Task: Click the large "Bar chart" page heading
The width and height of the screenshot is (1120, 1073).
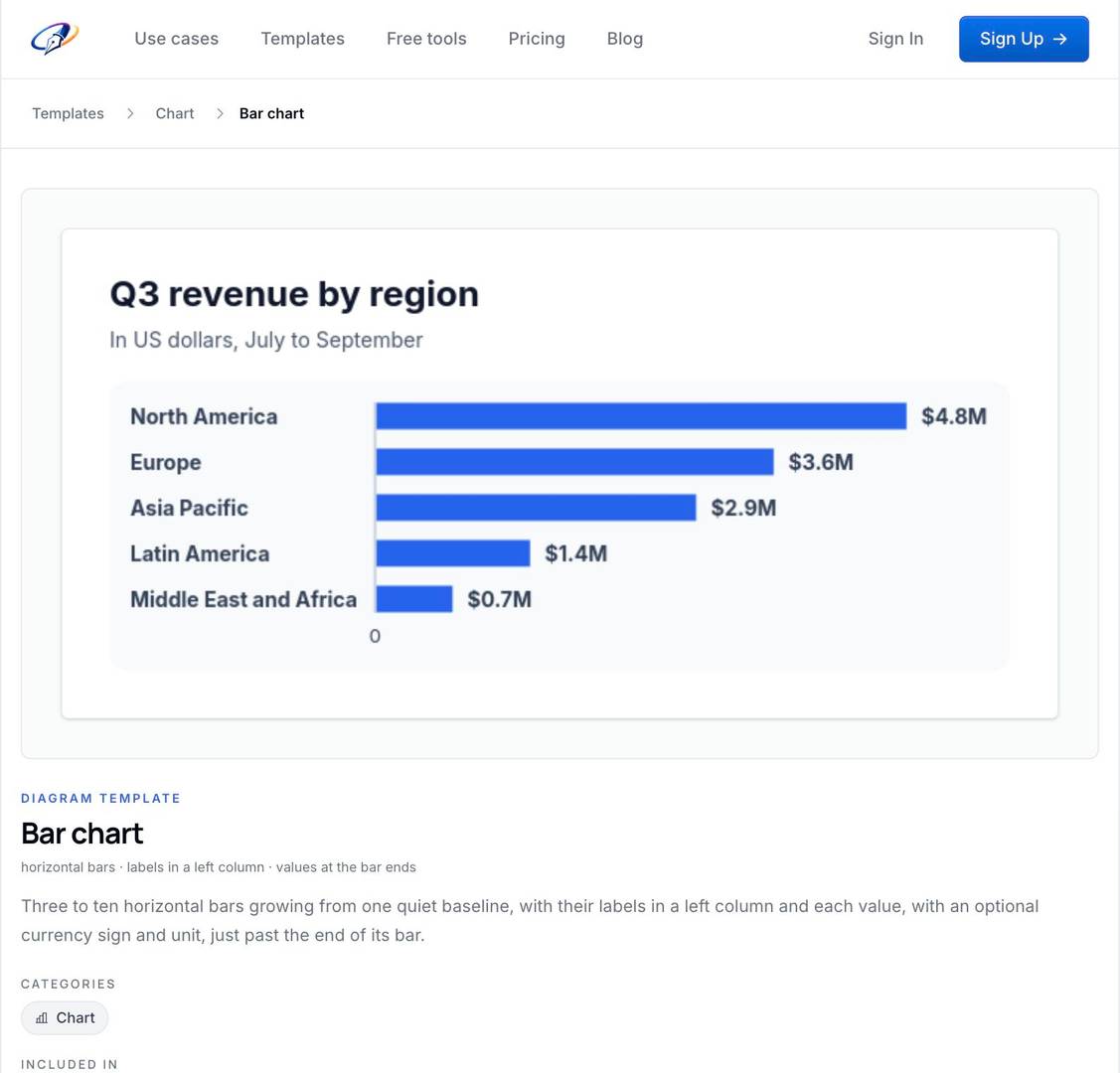Action: (x=82, y=834)
